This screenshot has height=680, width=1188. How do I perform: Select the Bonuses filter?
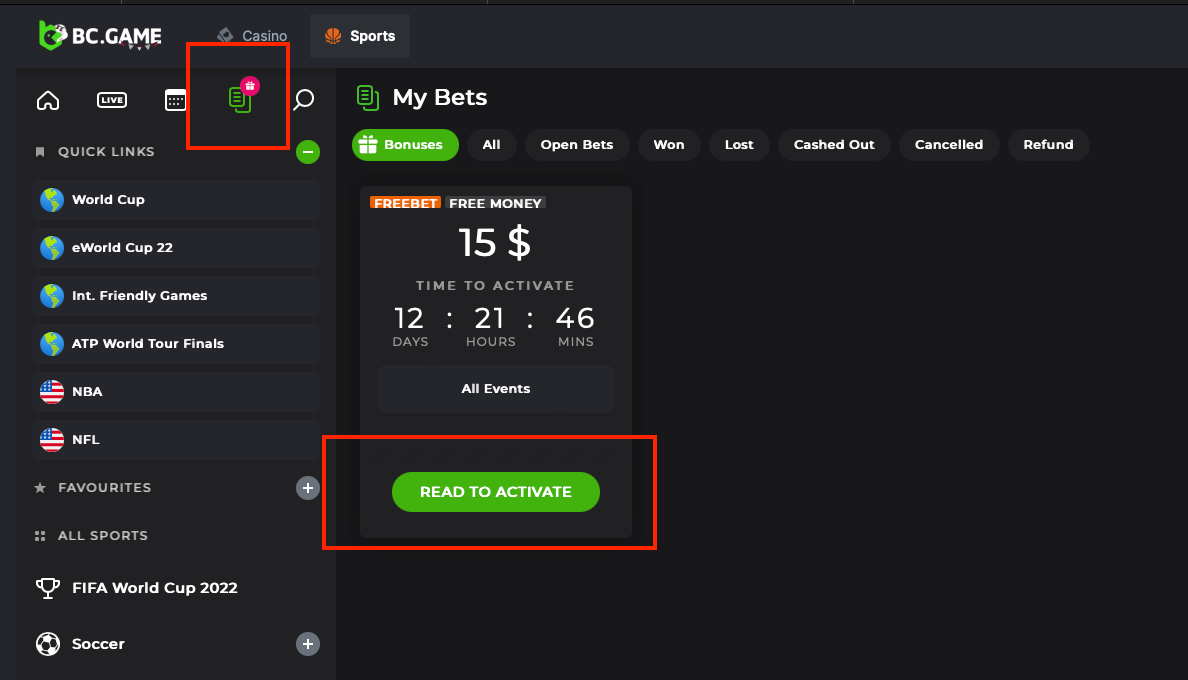[405, 145]
